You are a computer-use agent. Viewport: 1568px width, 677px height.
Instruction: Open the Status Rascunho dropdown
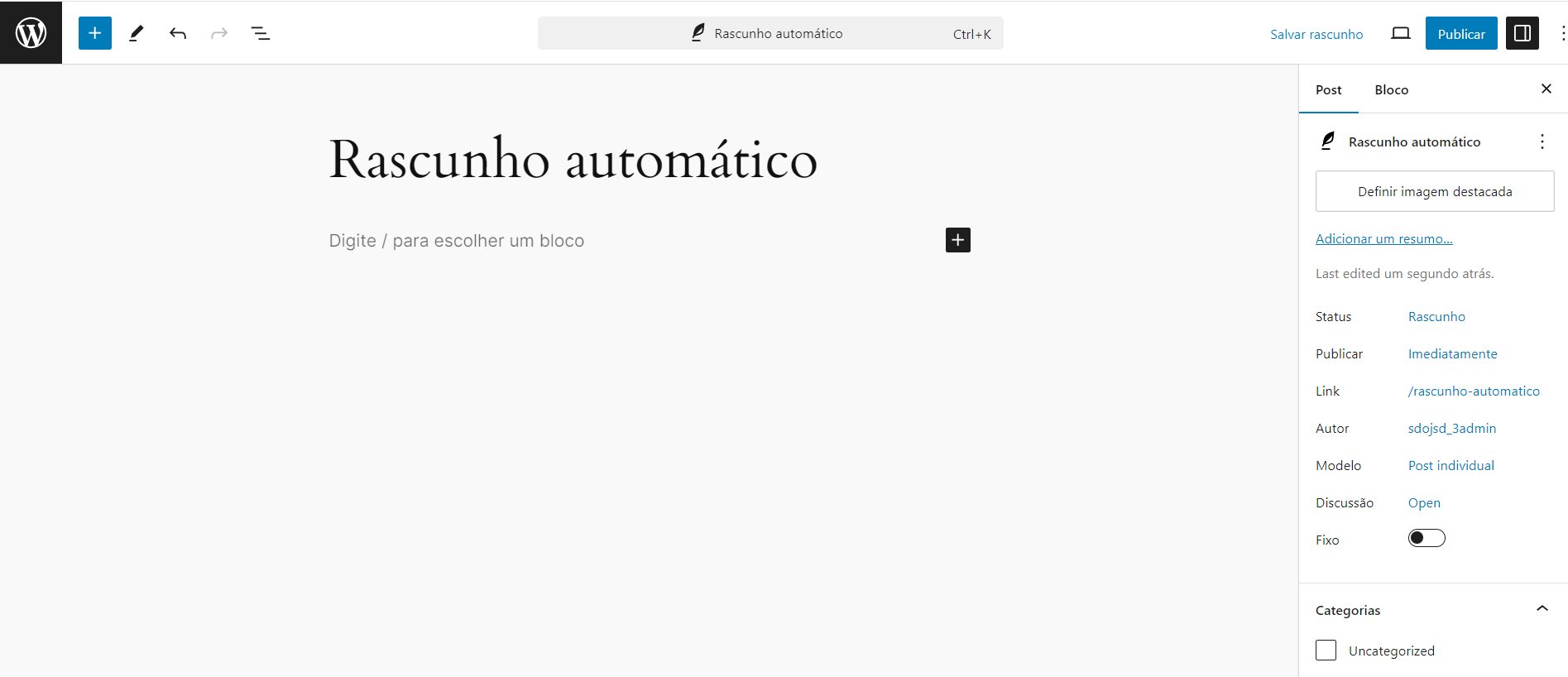[x=1436, y=317]
